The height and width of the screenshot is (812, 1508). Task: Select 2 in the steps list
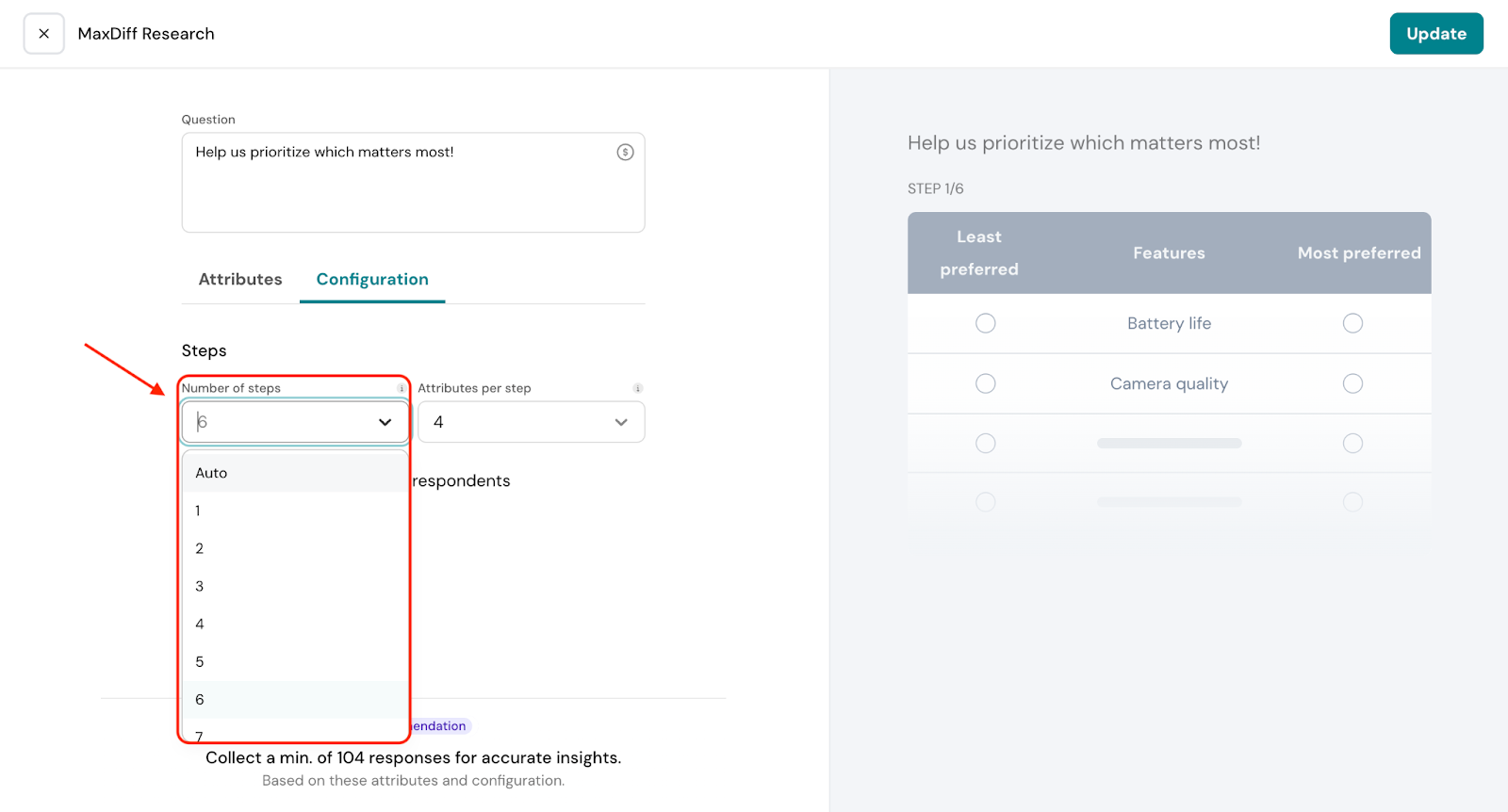(200, 548)
